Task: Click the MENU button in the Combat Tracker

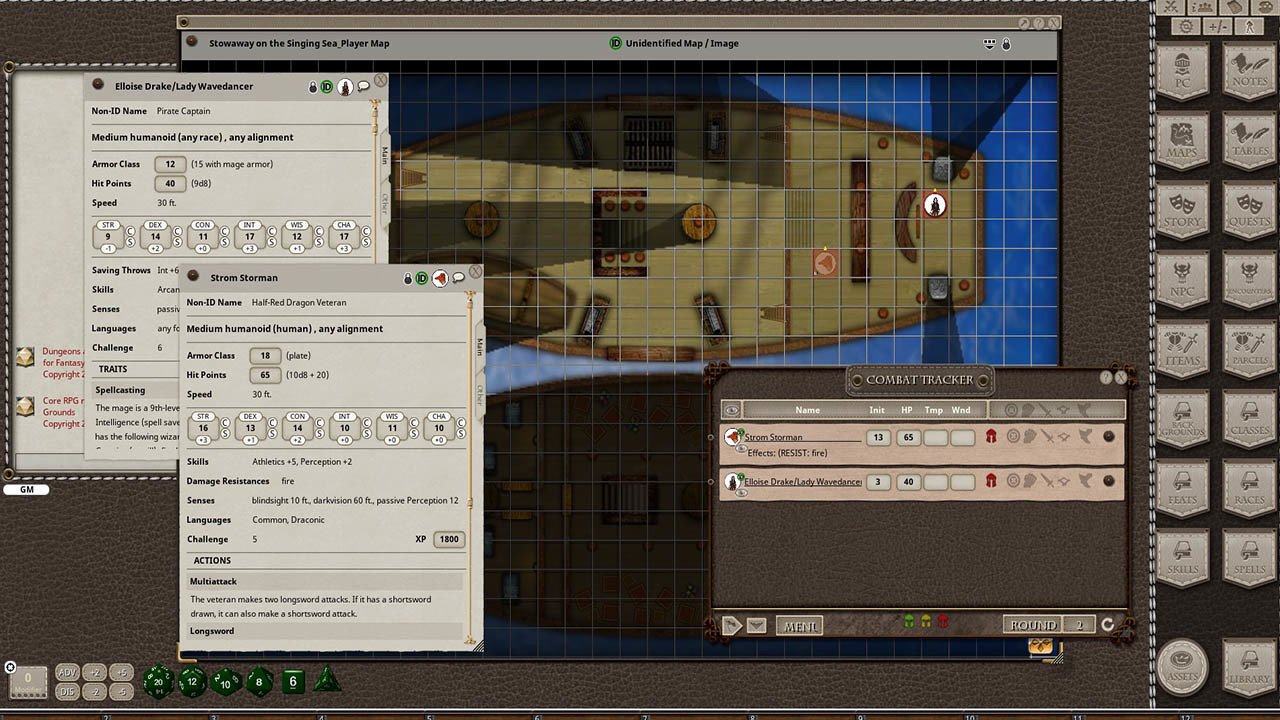Action: 800,625
